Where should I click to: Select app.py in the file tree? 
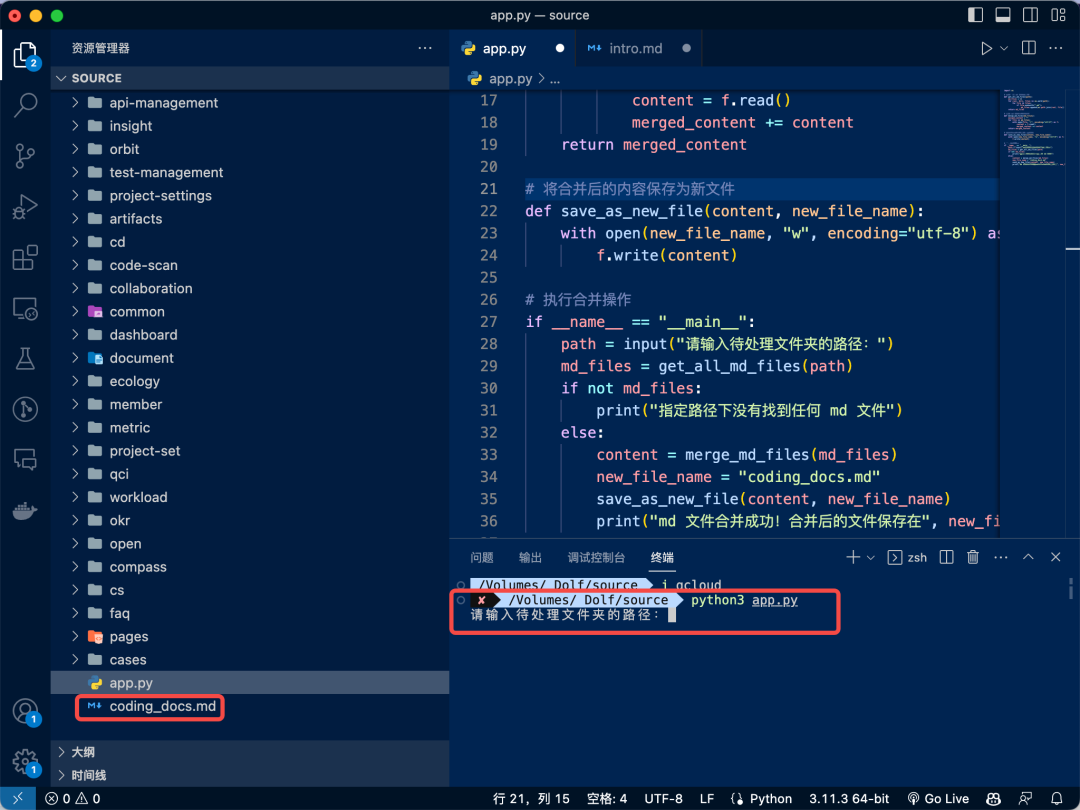[x=250, y=683]
